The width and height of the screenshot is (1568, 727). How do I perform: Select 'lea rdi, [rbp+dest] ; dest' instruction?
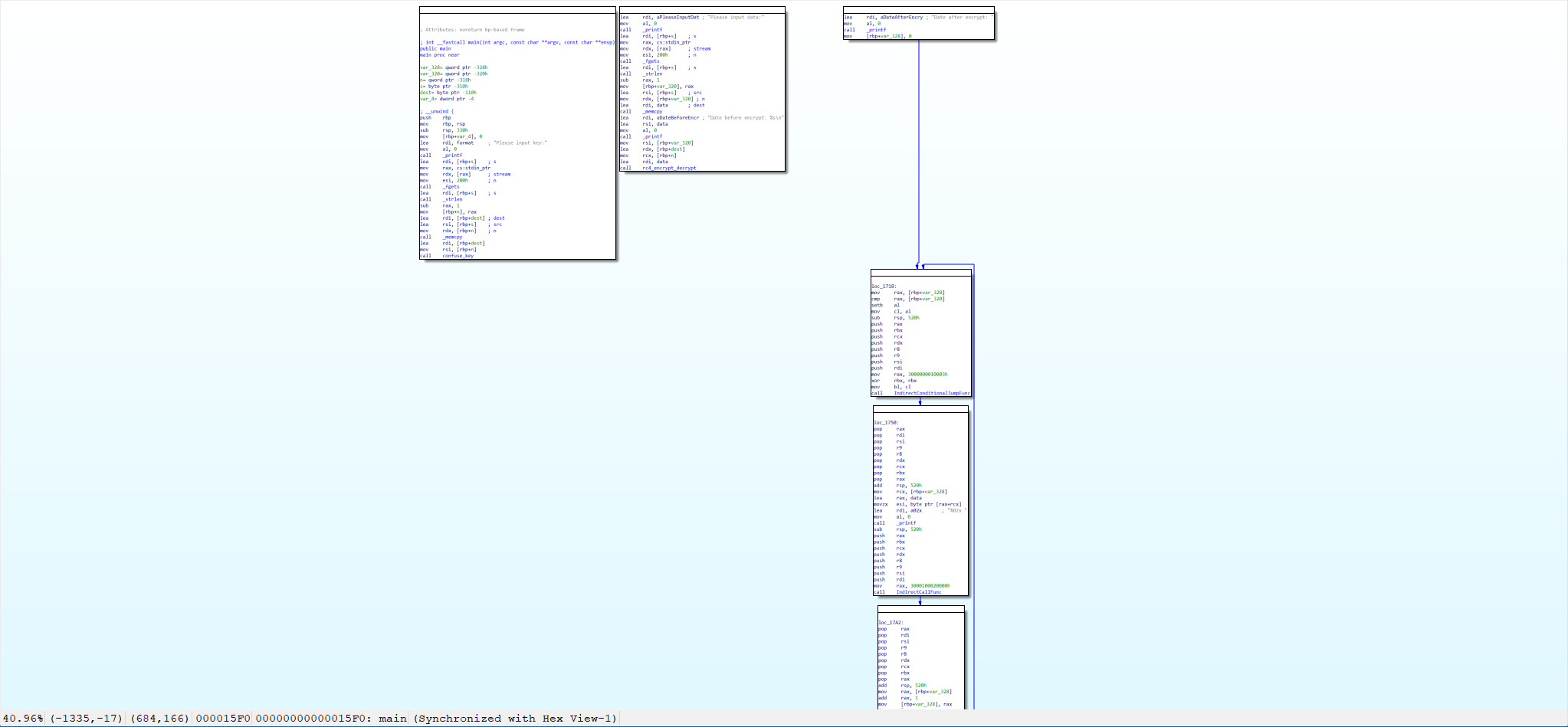click(x=462, y=218)
